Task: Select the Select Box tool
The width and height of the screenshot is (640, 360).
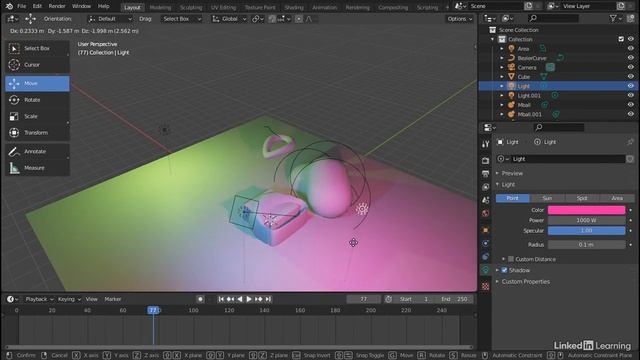Action: pos(37,48)
